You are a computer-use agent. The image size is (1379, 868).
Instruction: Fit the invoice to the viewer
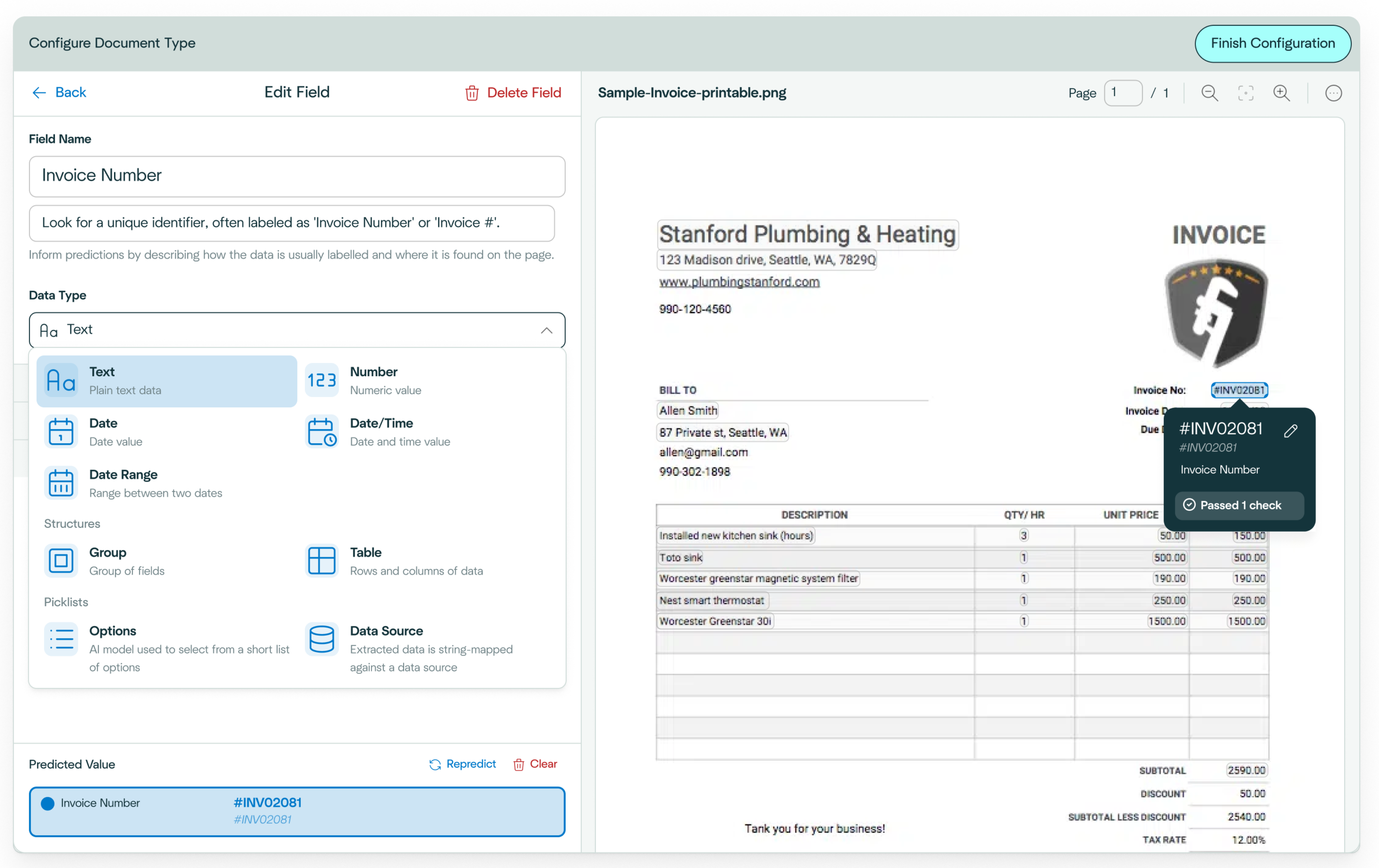coord(1246,93)
